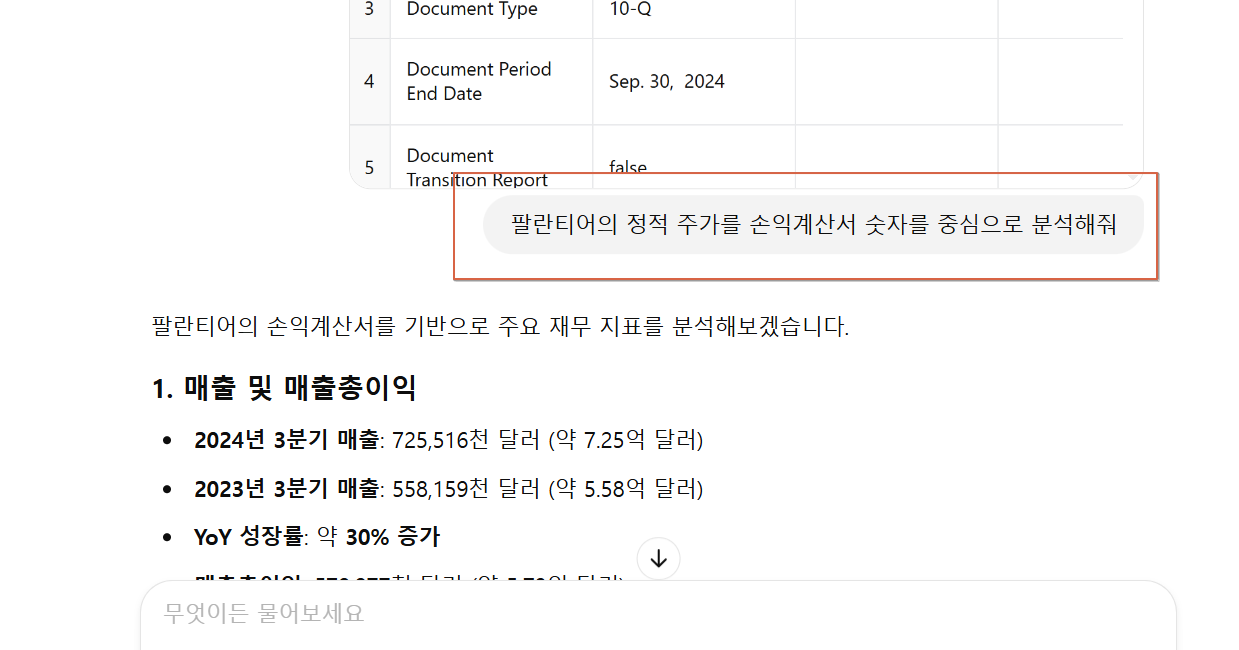Select the Sep. 30, 2024 date cell
Image resolution: width=1239 pixels, height=650 pixels.
point(667,81)
